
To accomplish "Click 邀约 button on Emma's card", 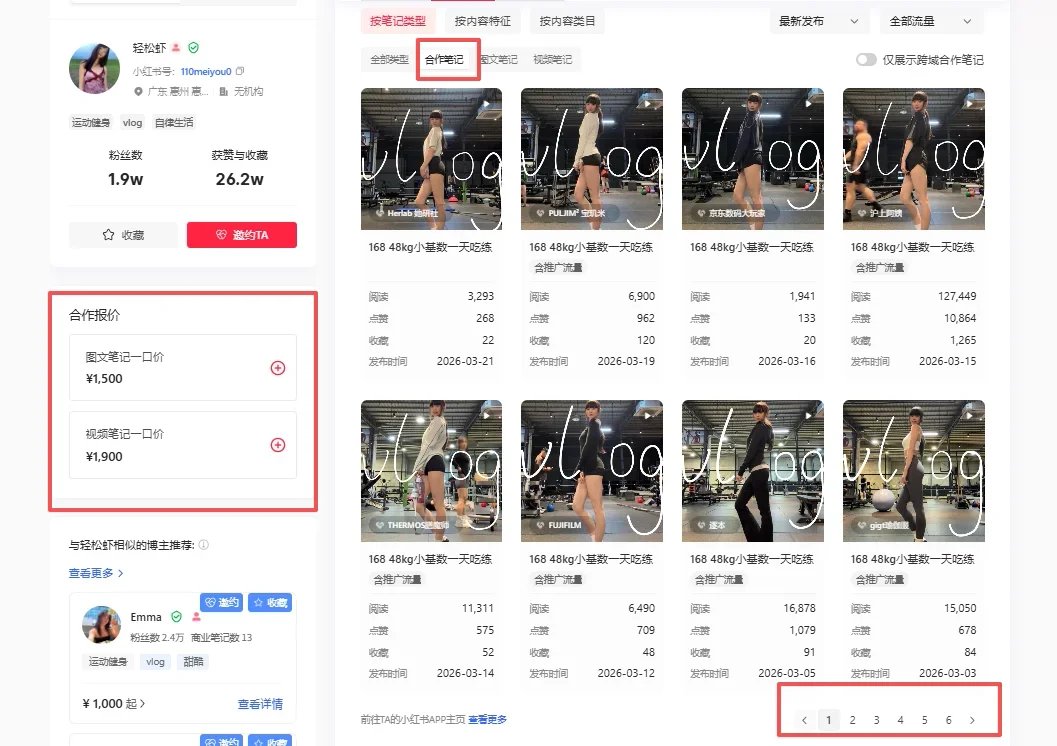I will pyautogui.click(x=222, y=602).
